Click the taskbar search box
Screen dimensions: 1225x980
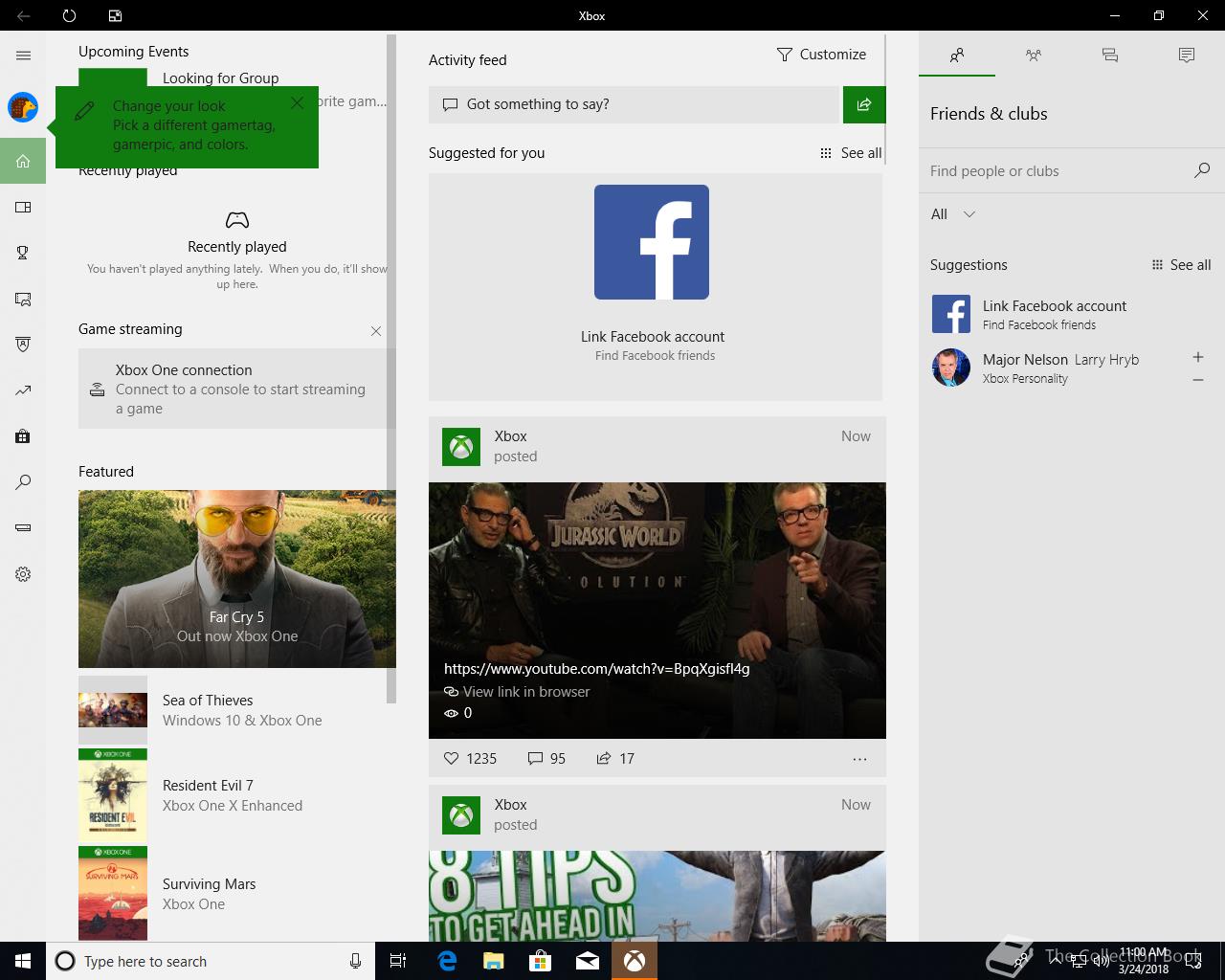(209, 961)
